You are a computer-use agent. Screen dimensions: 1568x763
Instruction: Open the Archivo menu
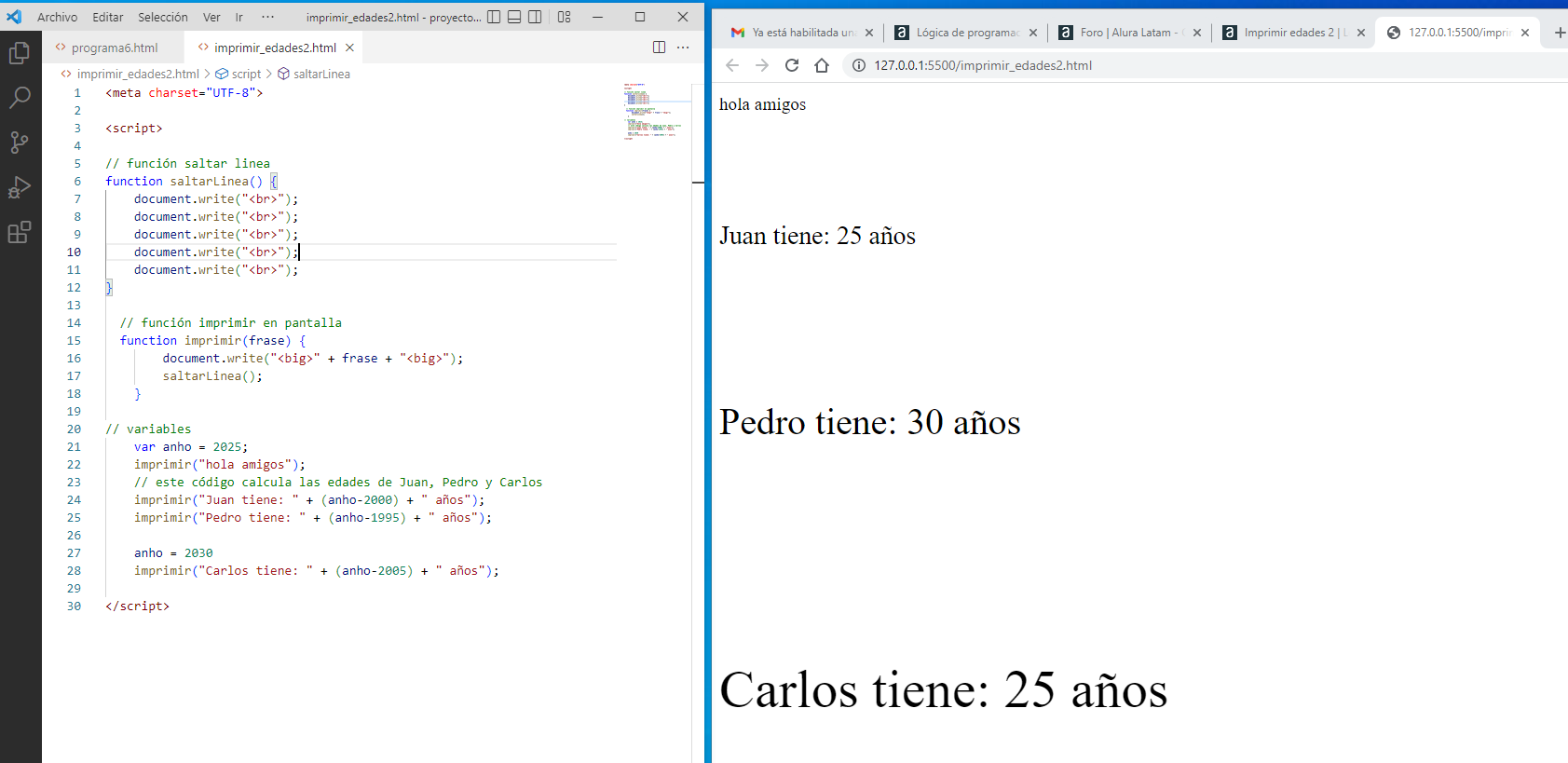pos(58,17)
